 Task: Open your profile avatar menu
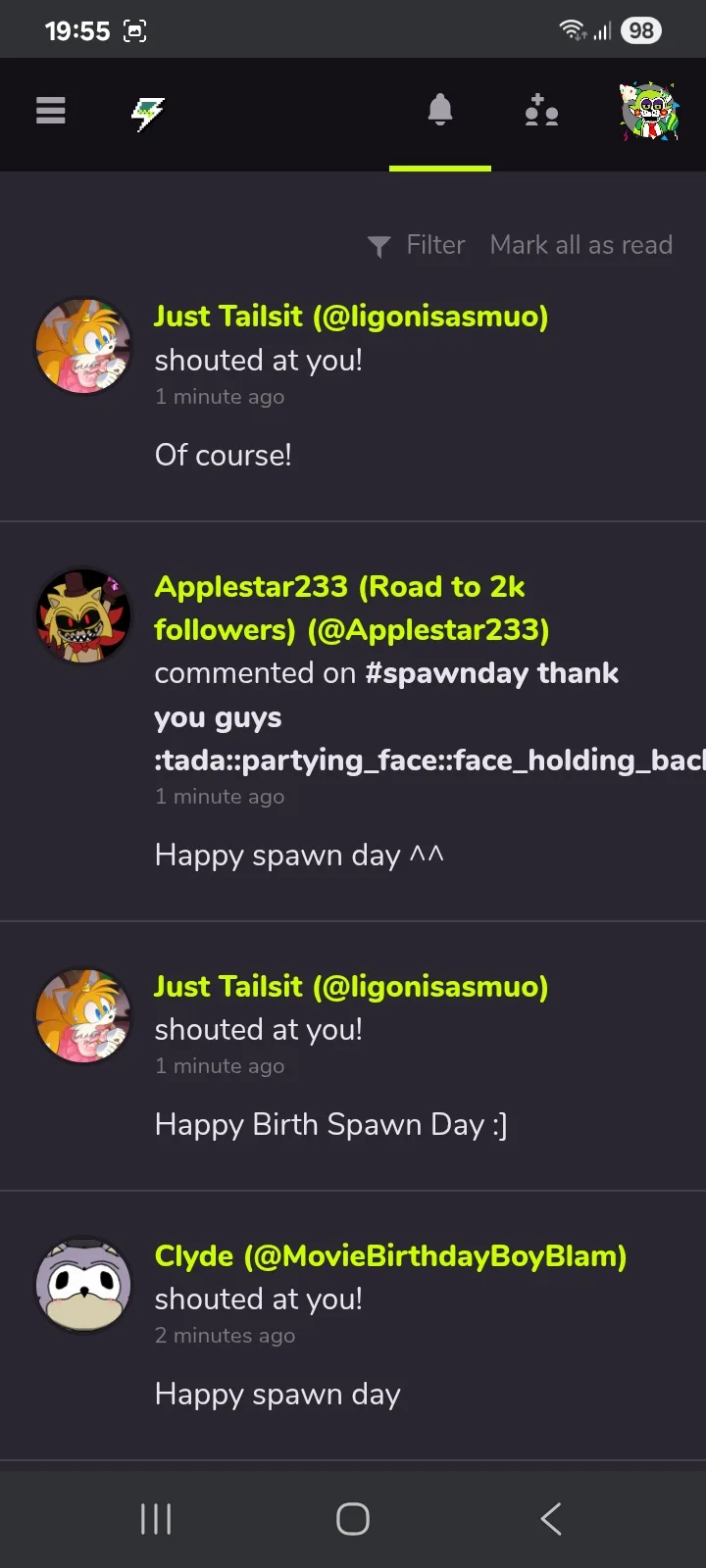pos(649,112)
